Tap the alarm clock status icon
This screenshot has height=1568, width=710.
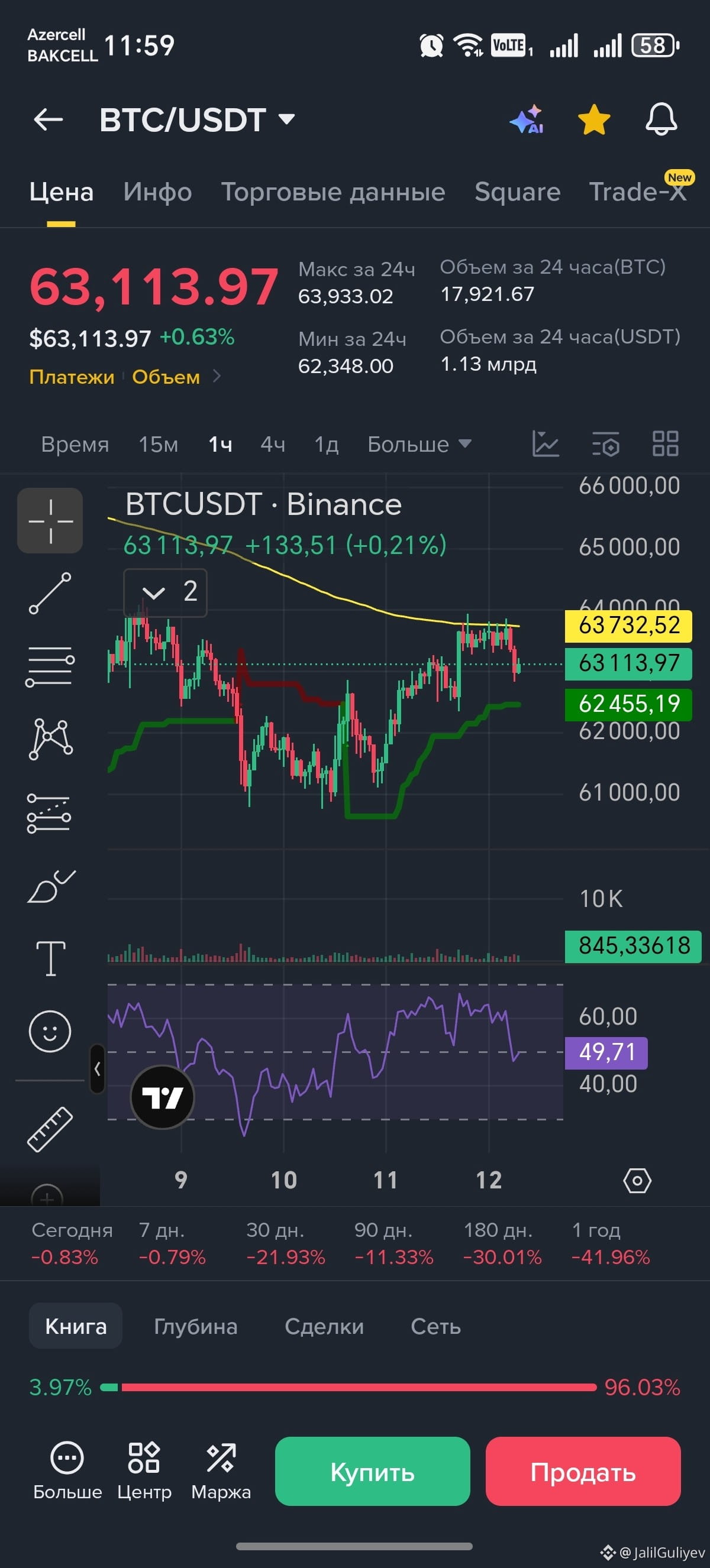point(431,46)
